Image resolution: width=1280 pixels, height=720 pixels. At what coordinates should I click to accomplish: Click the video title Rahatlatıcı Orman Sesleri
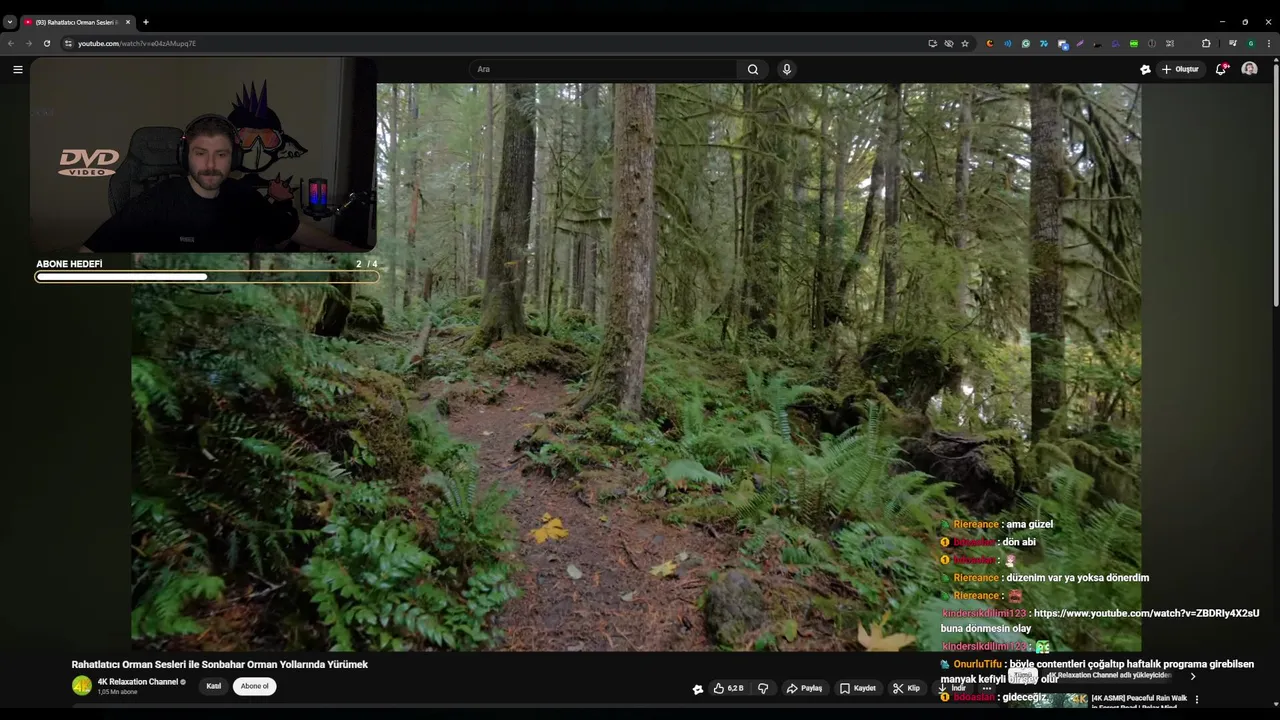[219, 664]
